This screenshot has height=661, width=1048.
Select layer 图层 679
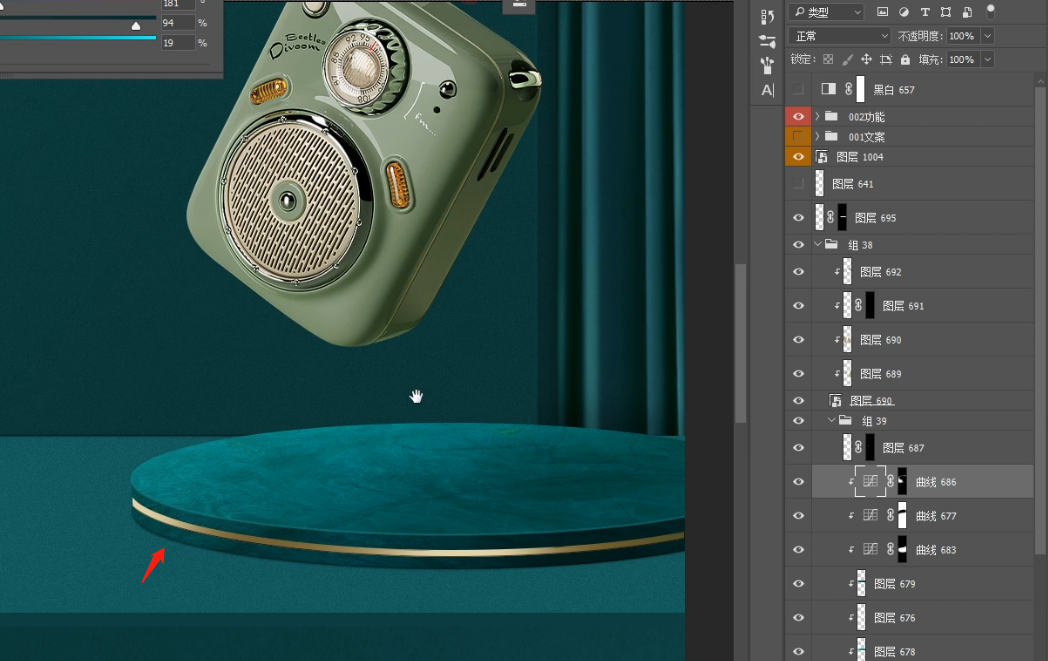(x=922, y=583)
